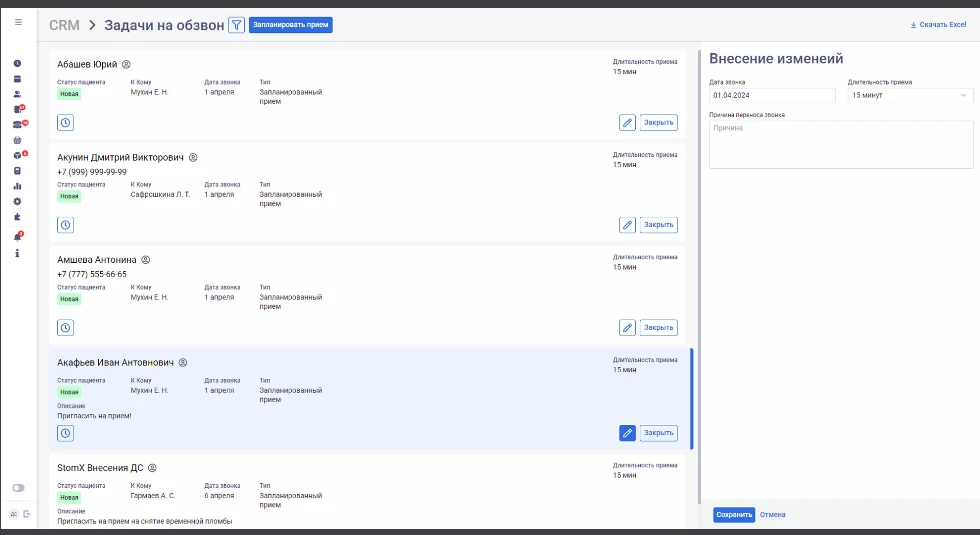The width and height of the screenshot is (980, 535).
Task: Open the info item in the sidebar
Action: (17, 253)
